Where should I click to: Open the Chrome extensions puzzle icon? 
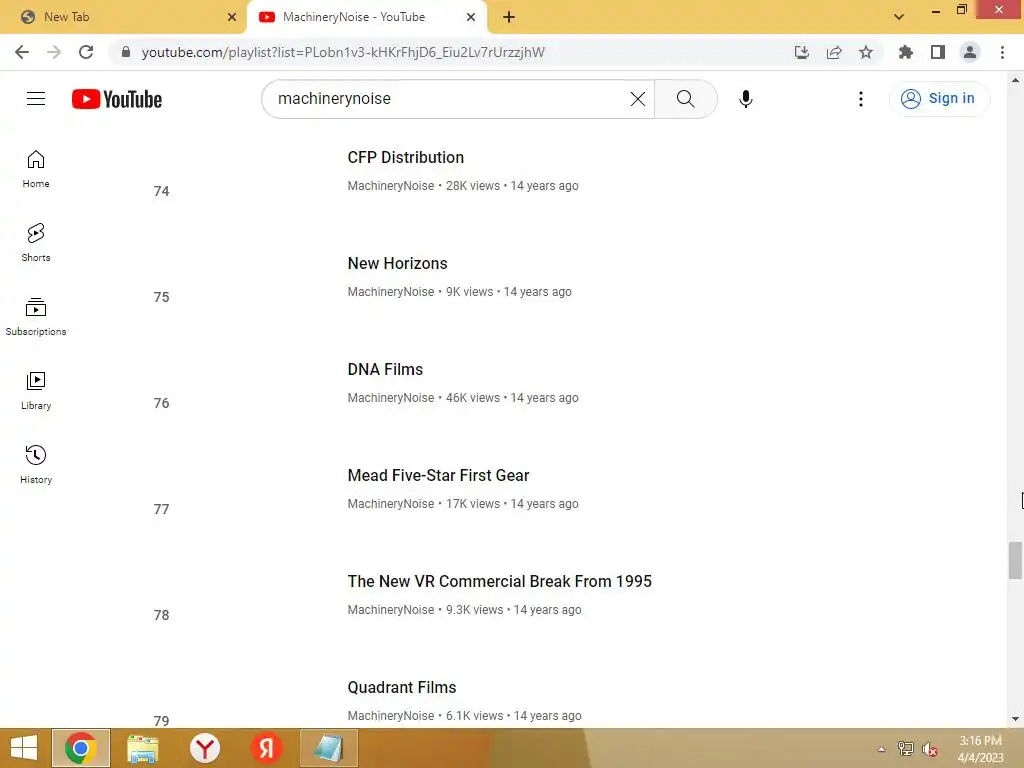pos(905,52)
